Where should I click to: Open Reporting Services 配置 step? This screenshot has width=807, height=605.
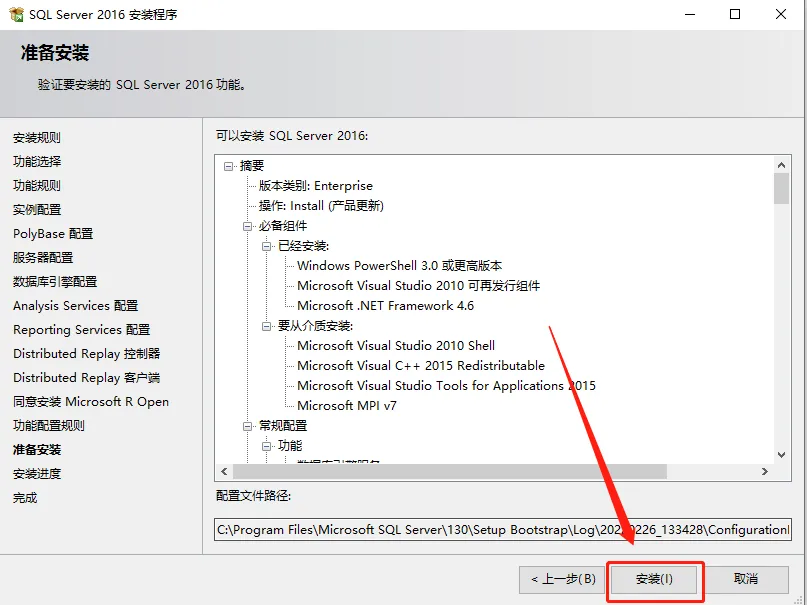[81, 330]
